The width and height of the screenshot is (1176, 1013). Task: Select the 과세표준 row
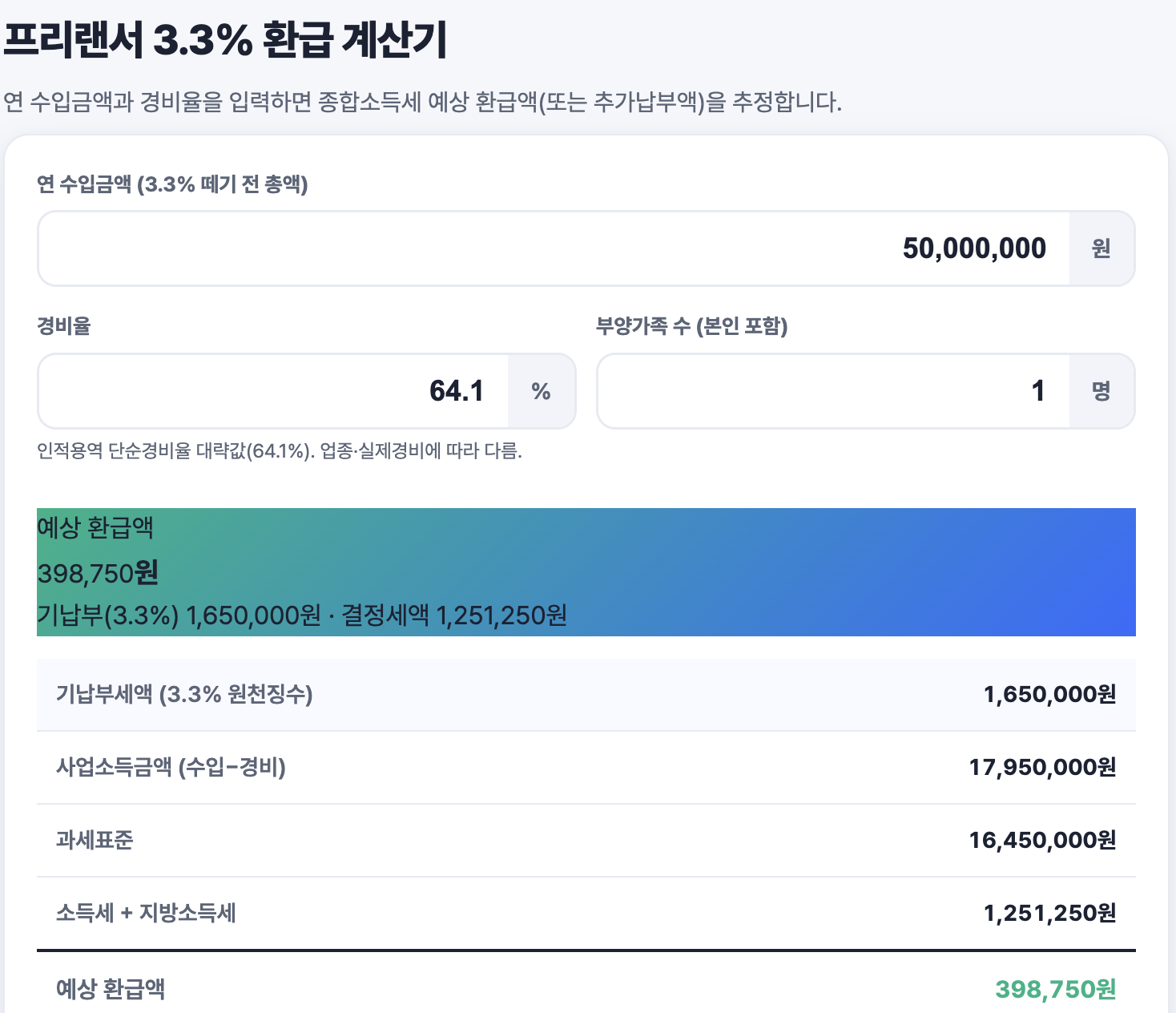point(586,840)
